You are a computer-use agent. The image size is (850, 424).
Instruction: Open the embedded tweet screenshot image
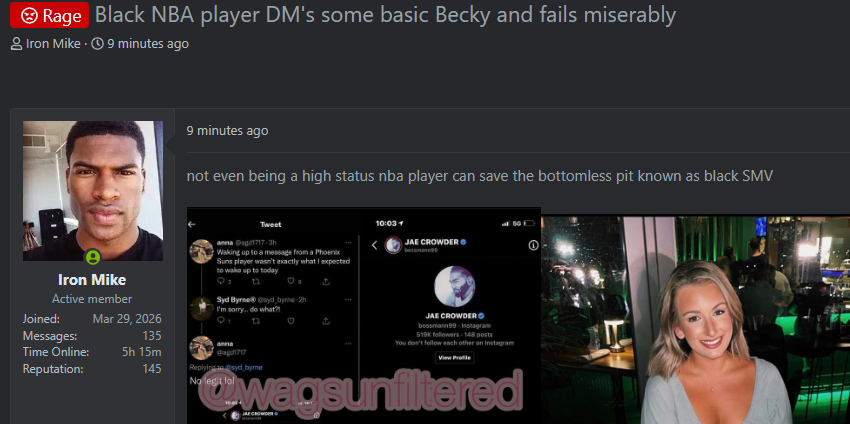[364, 315]
